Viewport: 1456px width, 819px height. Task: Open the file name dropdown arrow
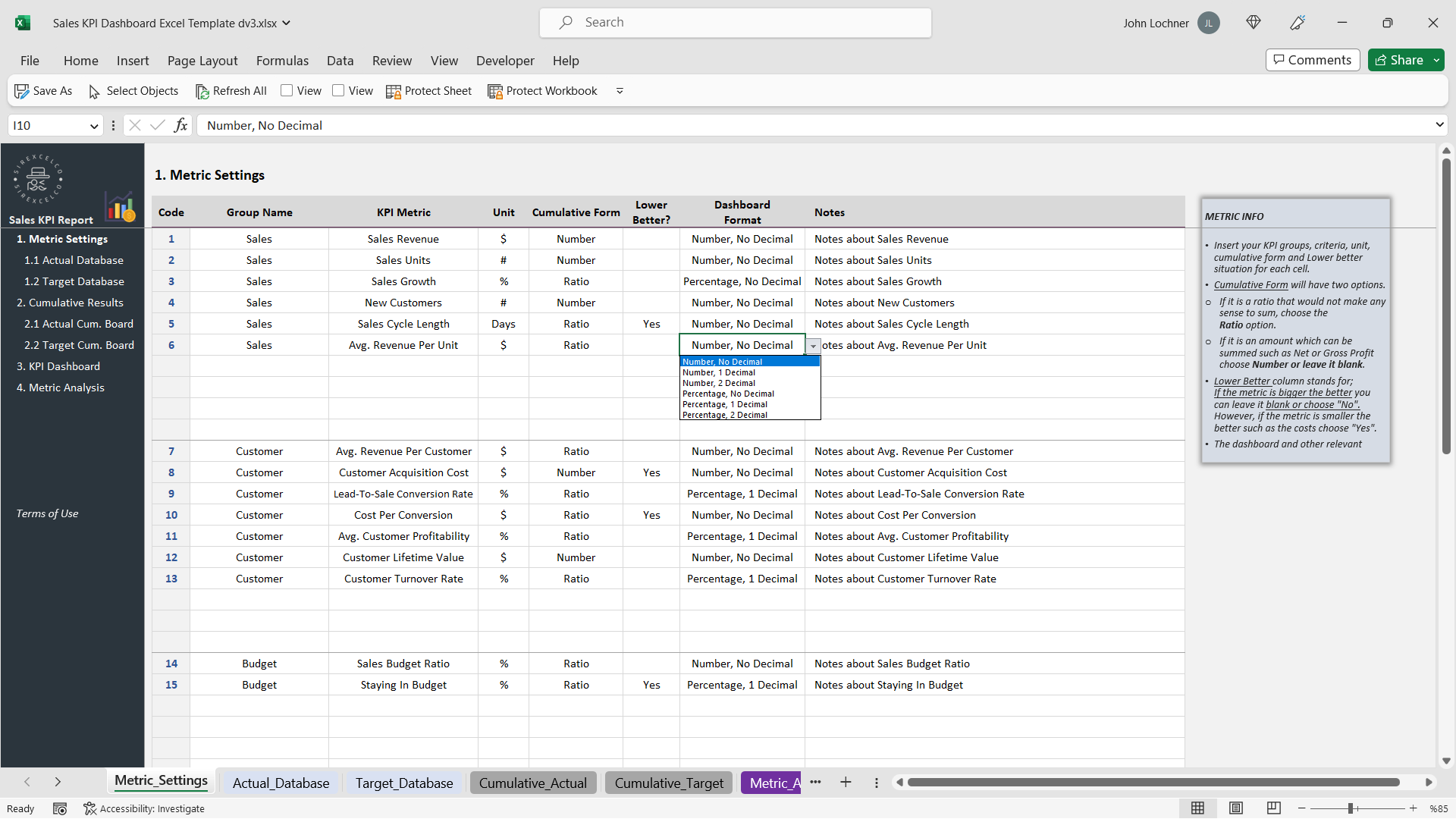click(x=287, y=23)
